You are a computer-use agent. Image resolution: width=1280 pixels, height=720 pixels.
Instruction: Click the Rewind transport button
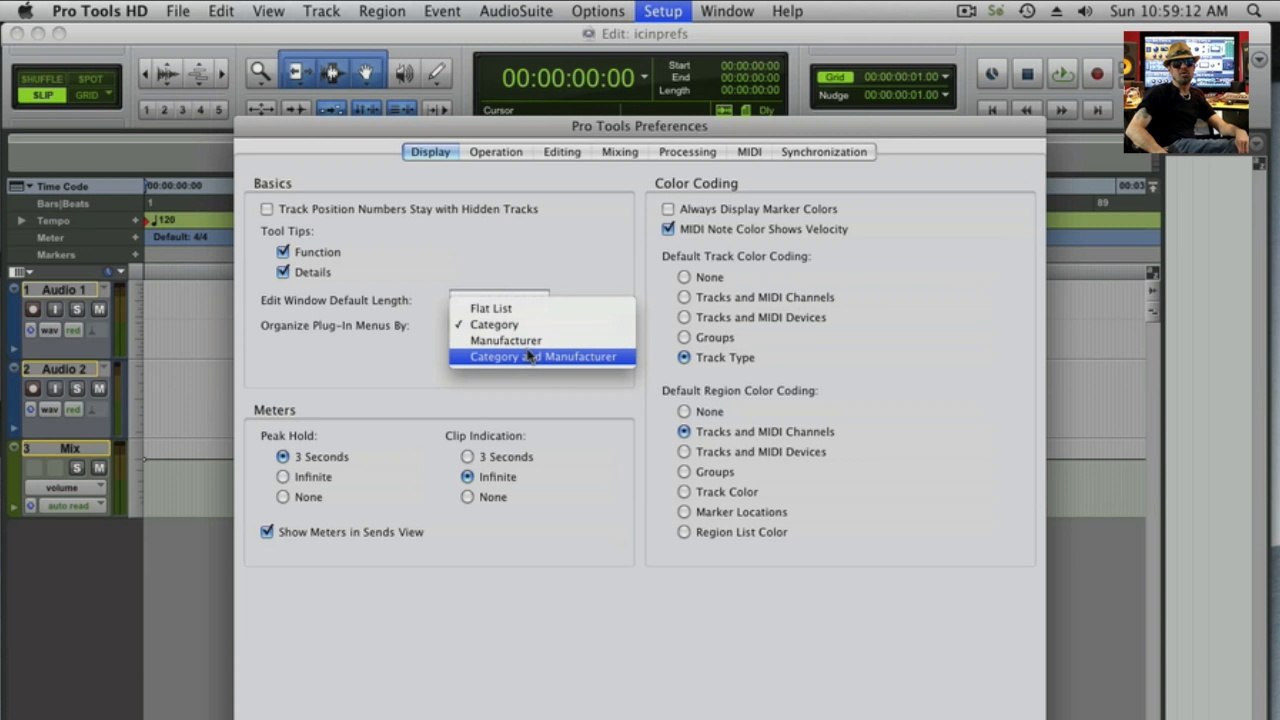point(1027,109)
